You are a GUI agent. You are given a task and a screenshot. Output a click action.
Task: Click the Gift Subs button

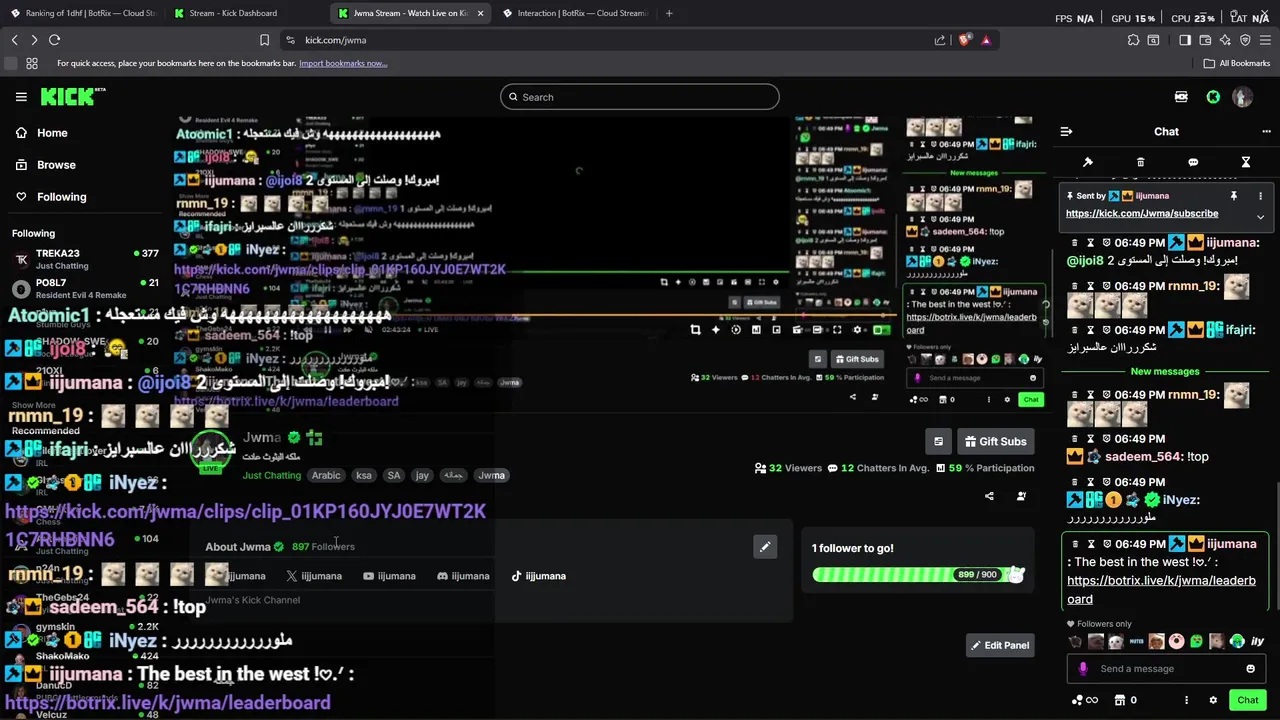tap(995, 441)
